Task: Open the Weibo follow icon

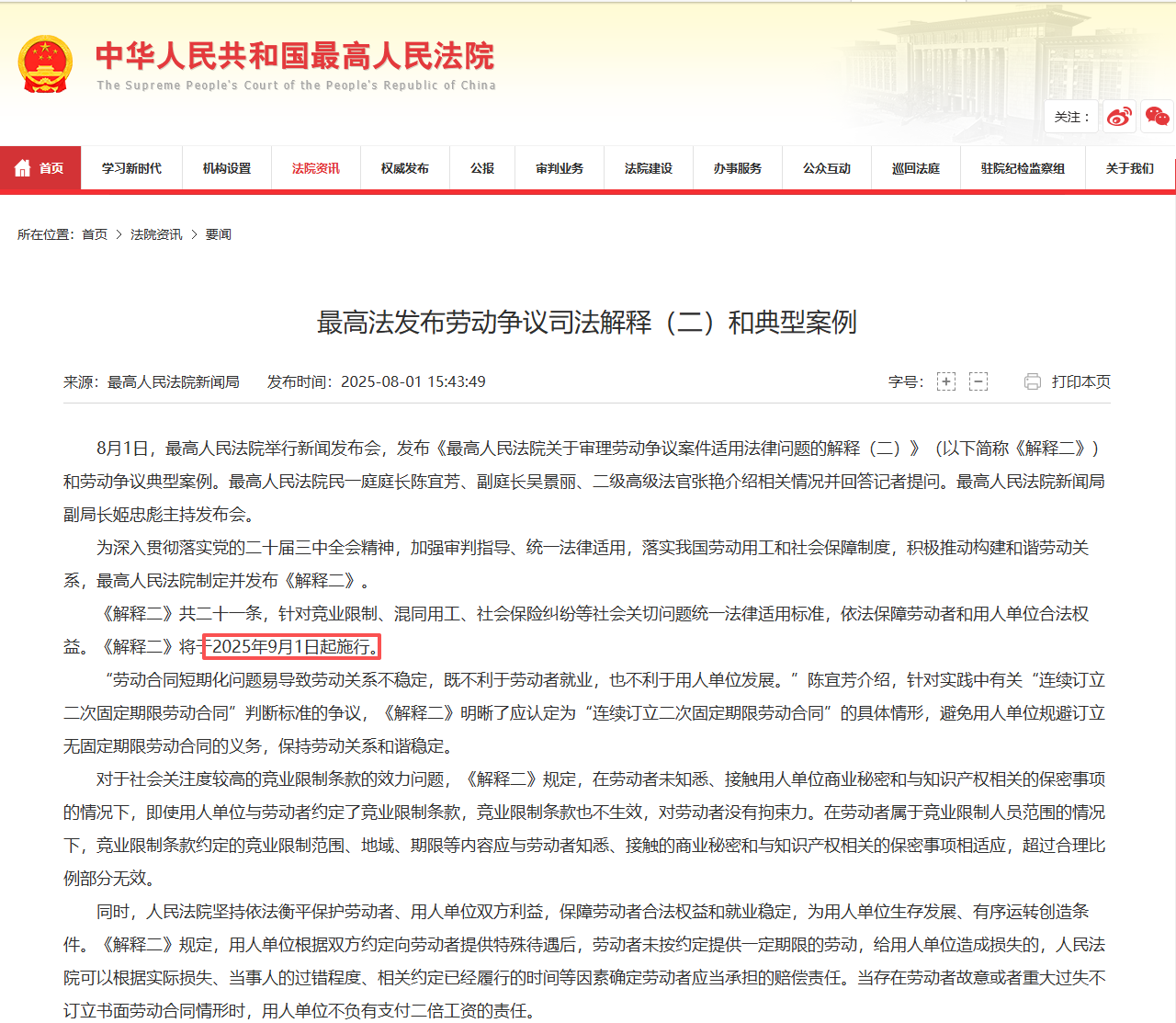Action: click(x=1119, y=117)
